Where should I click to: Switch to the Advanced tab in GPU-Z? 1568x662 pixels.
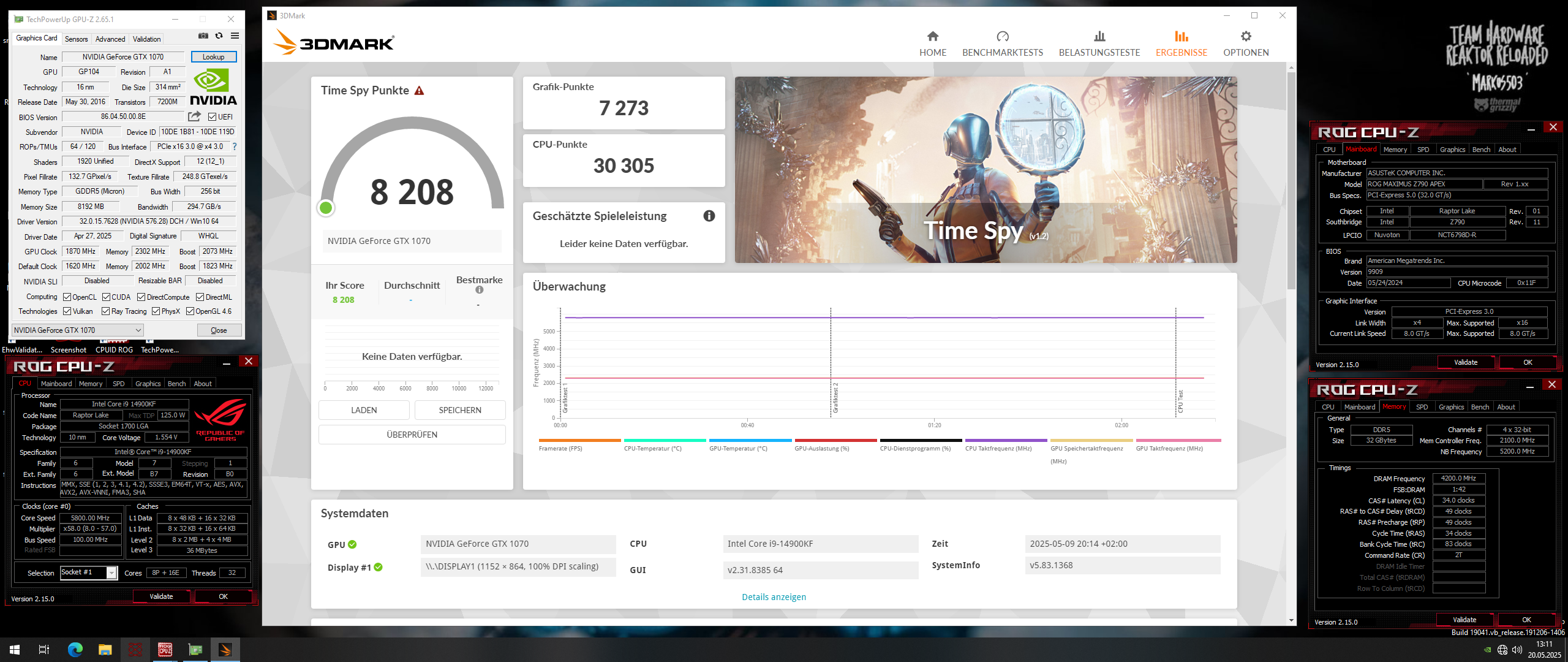pyautogui.click(x=110, y=39)
